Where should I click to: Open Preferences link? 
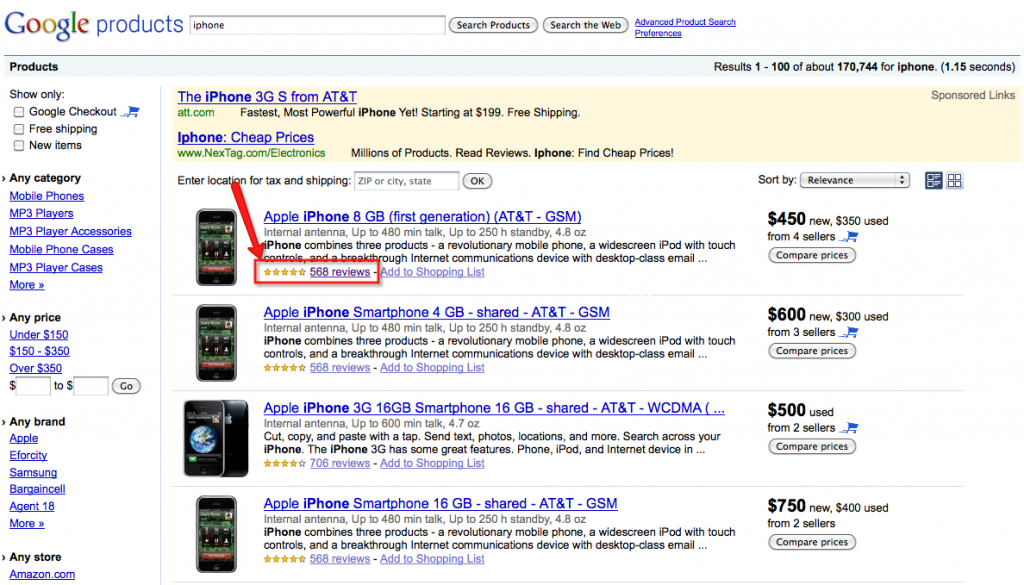[658, 33]
